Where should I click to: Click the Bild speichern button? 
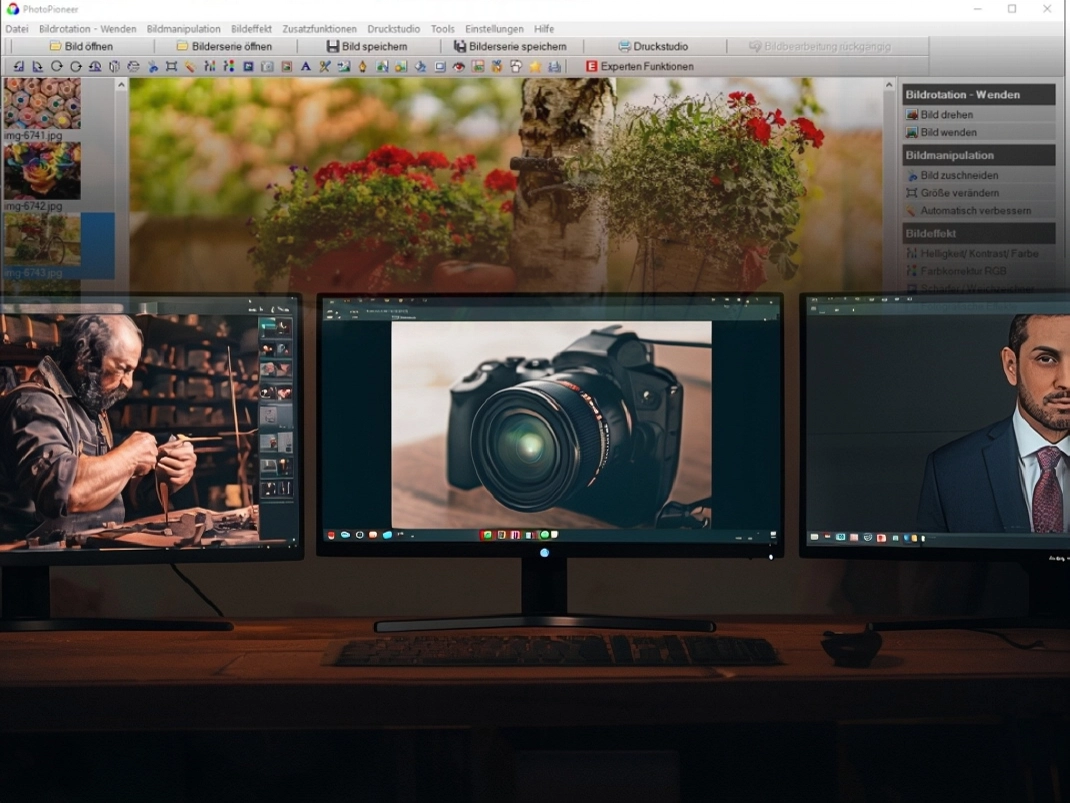tap(375, 46)
